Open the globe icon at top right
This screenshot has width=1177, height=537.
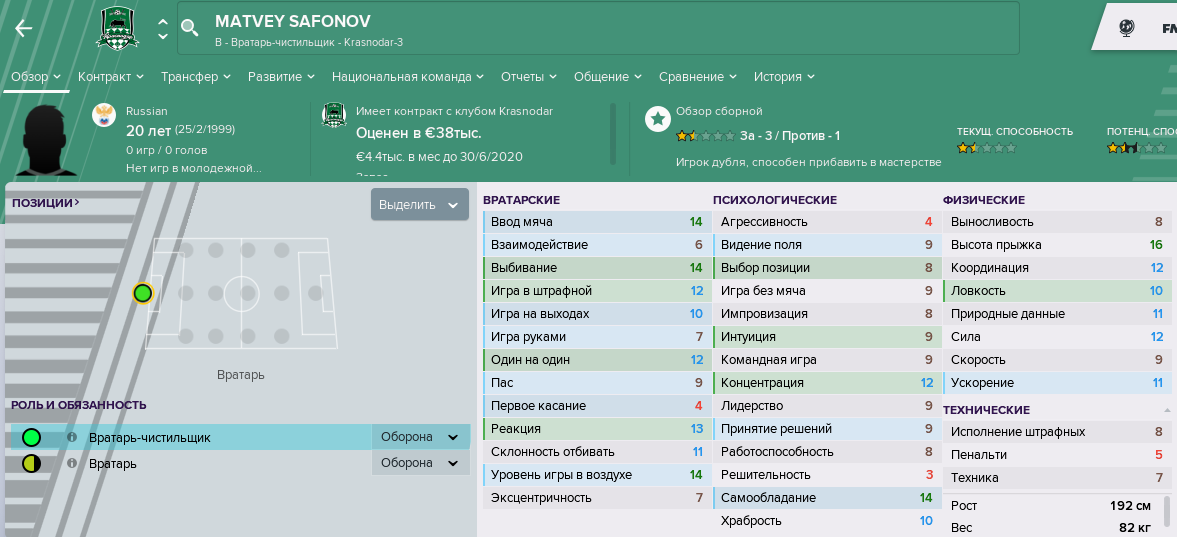[x=1126, y=28]
